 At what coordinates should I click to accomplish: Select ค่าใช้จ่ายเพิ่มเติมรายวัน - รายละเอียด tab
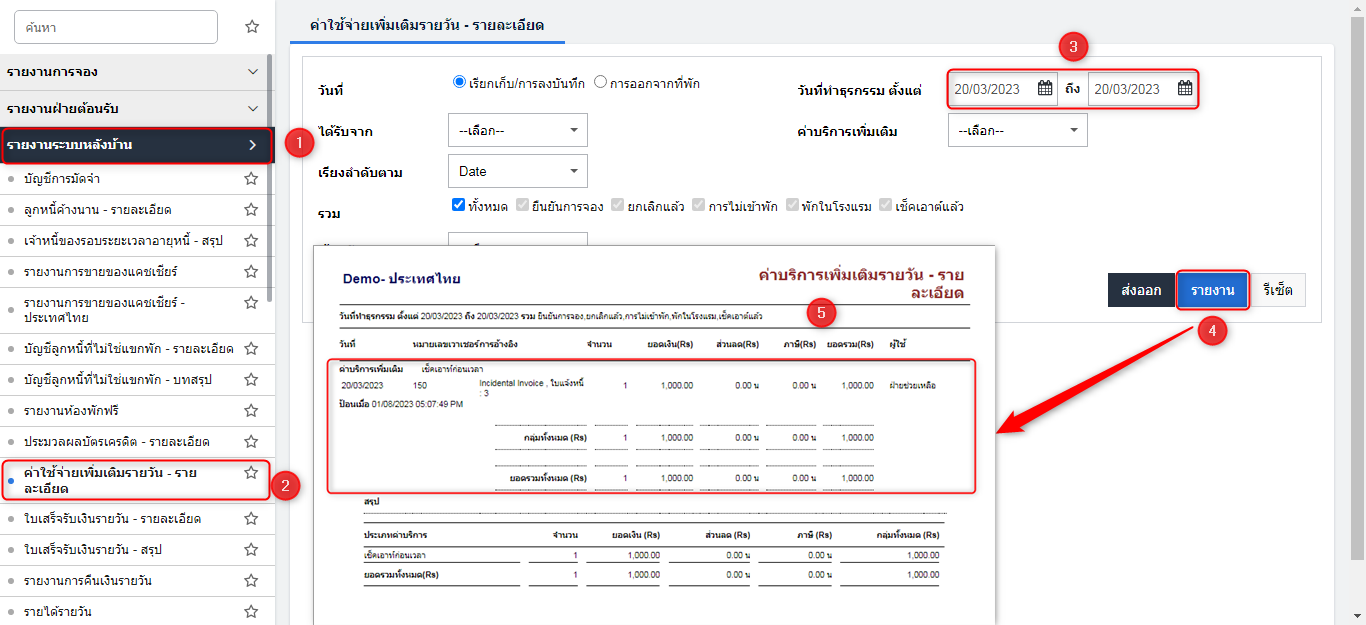[428, 25]
